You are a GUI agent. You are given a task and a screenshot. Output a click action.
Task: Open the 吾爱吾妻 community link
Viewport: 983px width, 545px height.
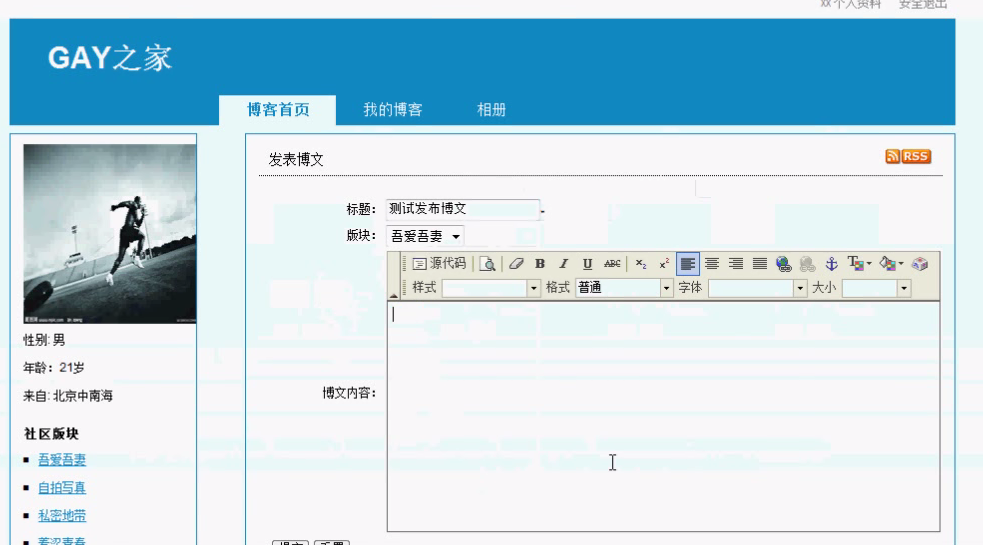tap(61, 460)
